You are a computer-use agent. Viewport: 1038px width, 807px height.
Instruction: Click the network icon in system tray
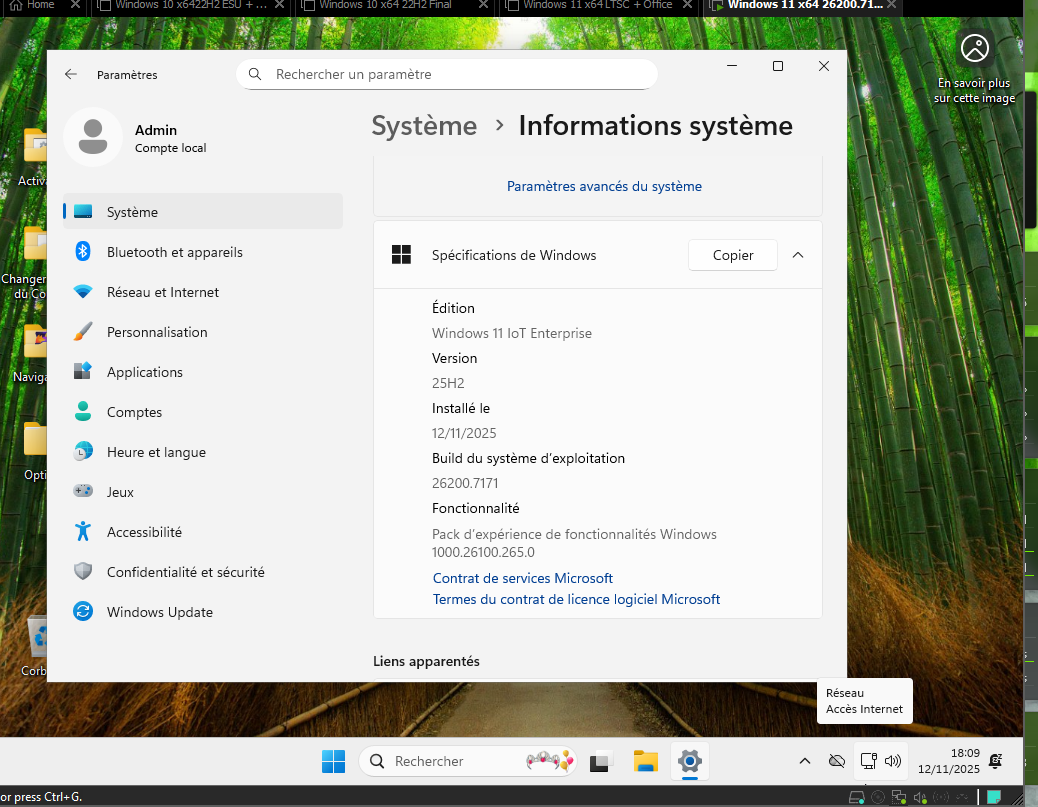click(x=868, y=761)
